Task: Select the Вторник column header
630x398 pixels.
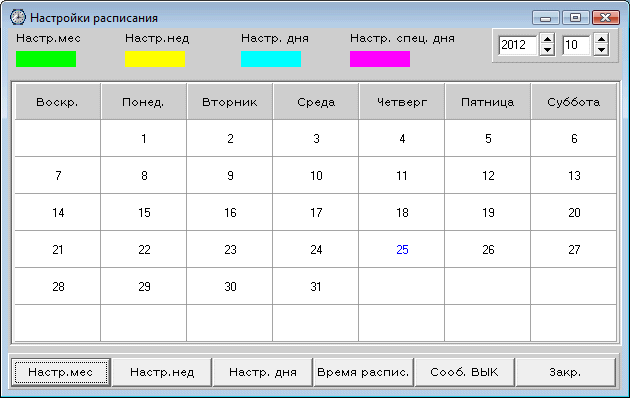Action: coord(229,102)
